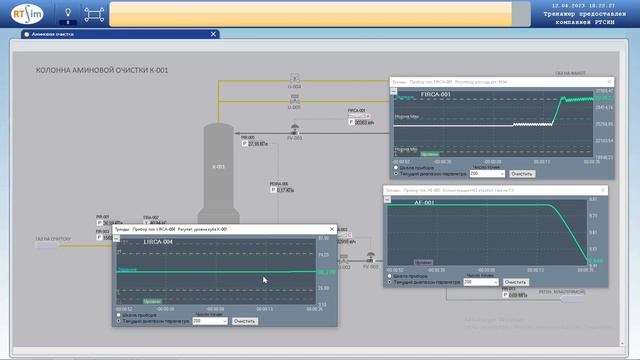The image size is (640, 360).
Task: Click the legend tag in AE-001 trend
Action: pyautogui.click(x=423, y=262)
